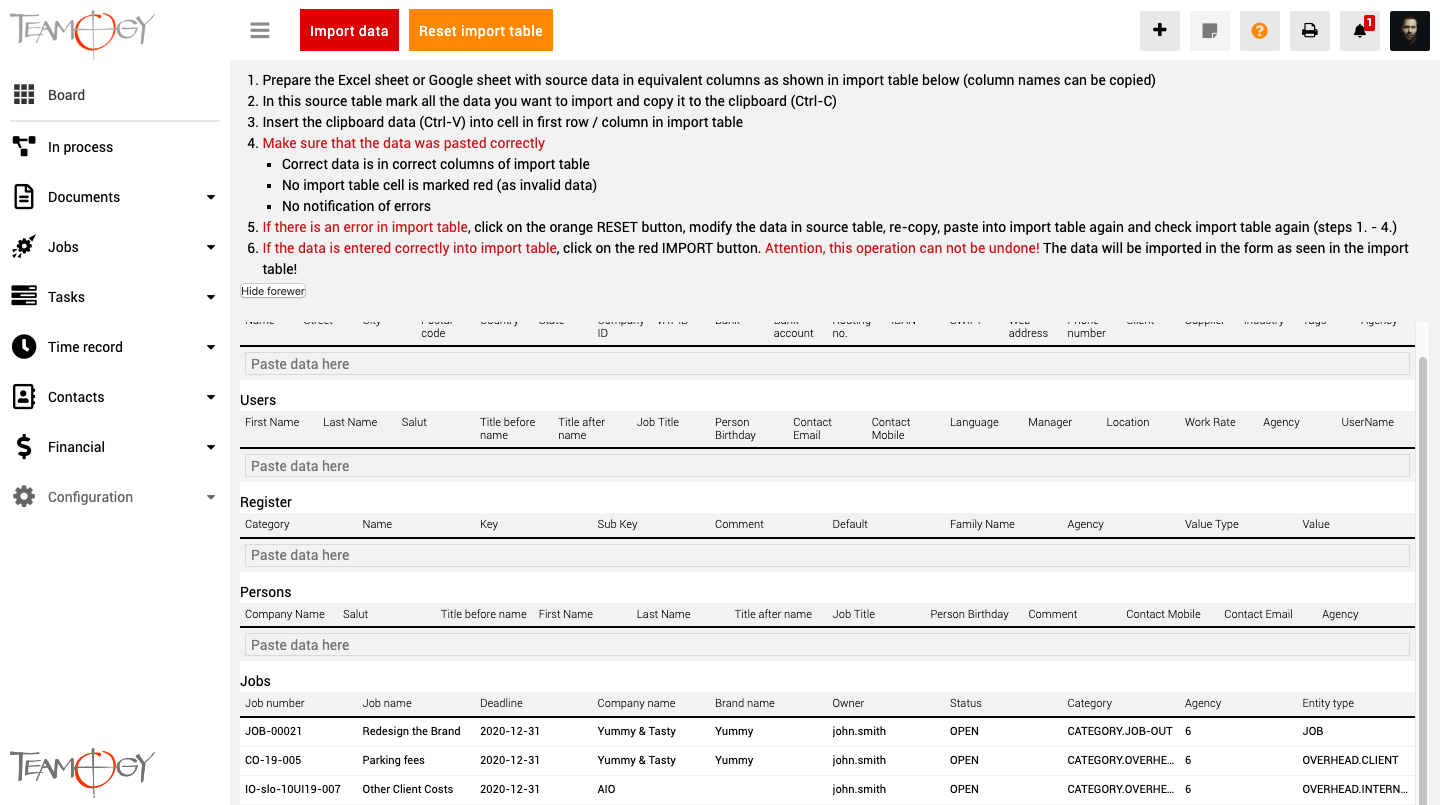
Task: Click the UserName column header in Users
Action: coord(1367,422)
